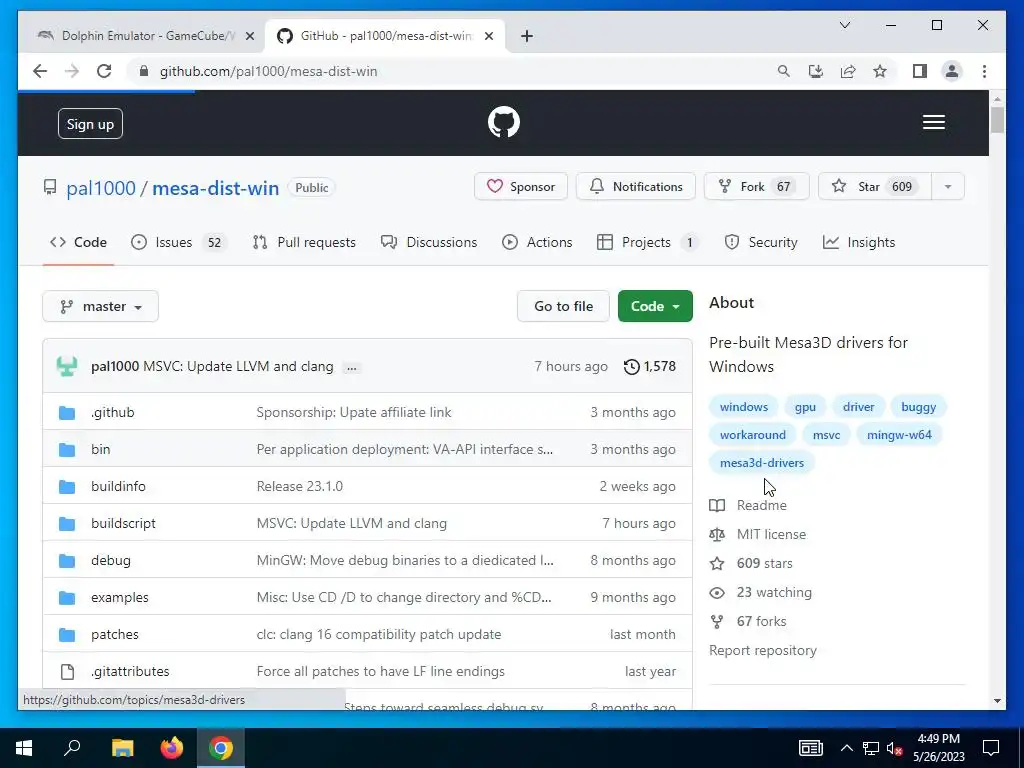Open the Readme link in About

click(748, 505)
